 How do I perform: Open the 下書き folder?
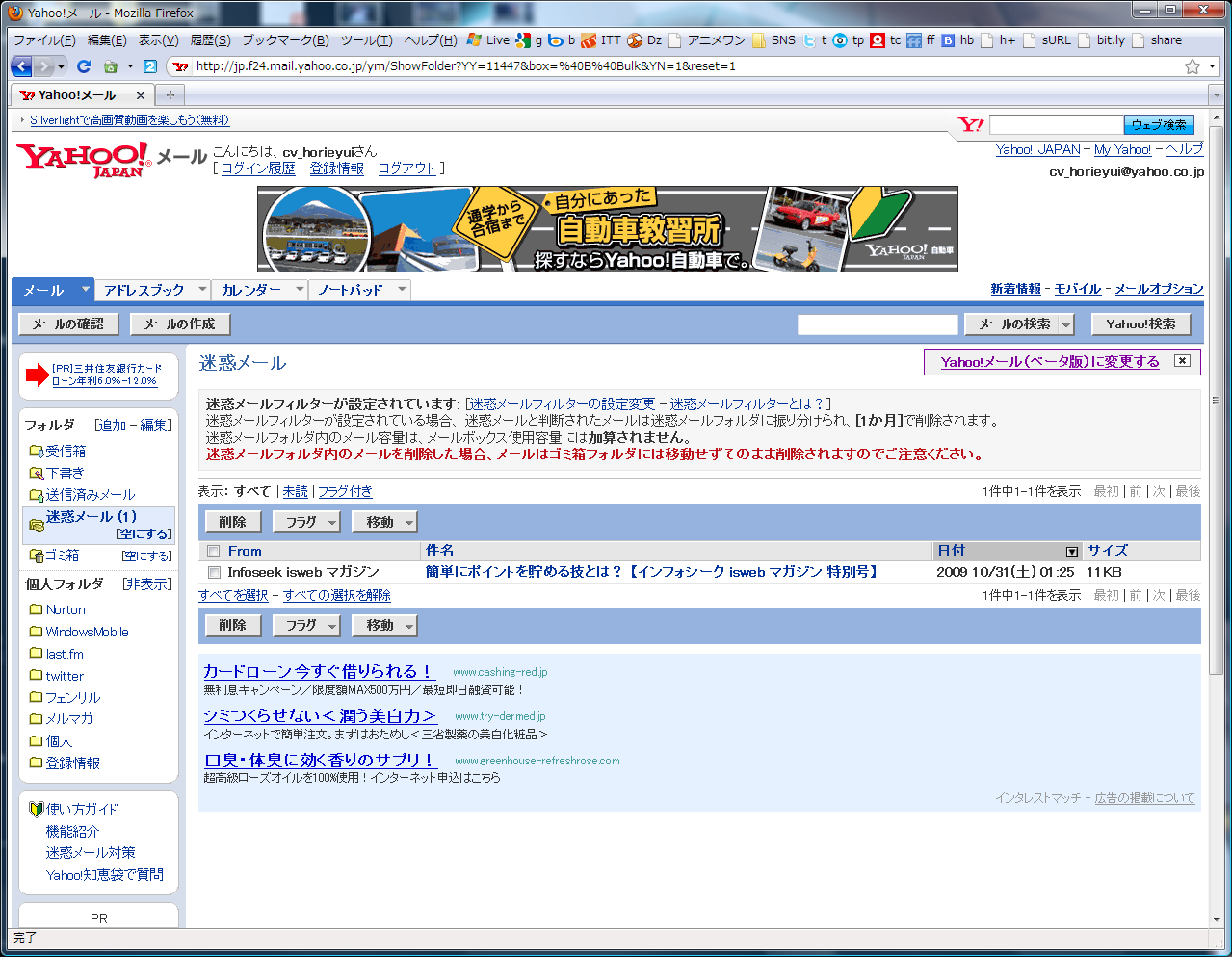click(65, 473)
